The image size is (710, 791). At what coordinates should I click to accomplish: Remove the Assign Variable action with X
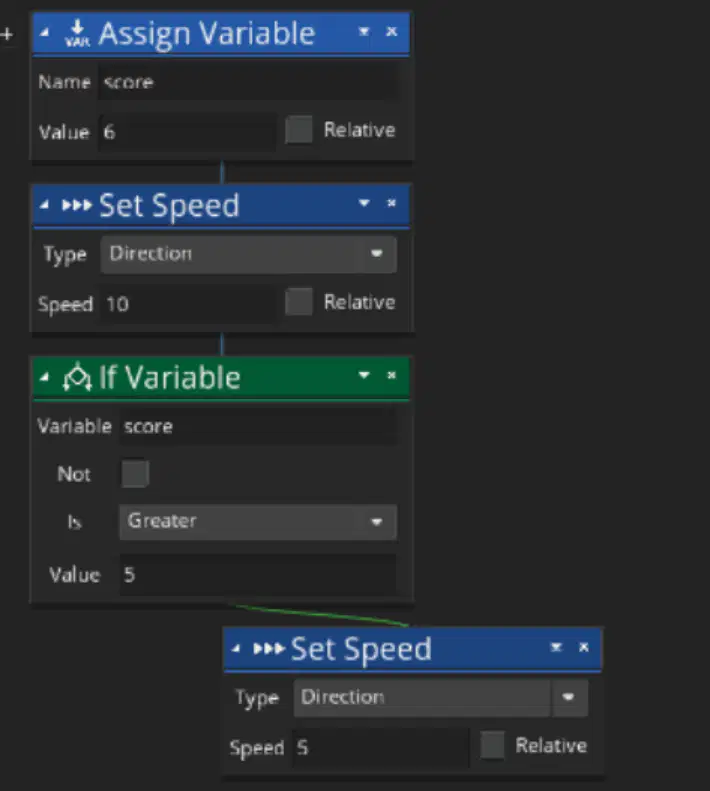392,32
